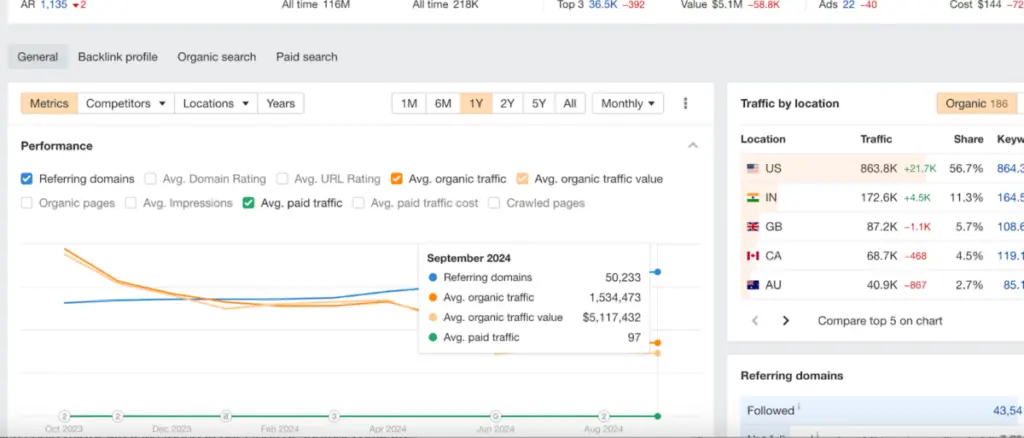Screen dimensions: 1024x438
Task: Click the Australia flag icon
Action: [753, 285]
